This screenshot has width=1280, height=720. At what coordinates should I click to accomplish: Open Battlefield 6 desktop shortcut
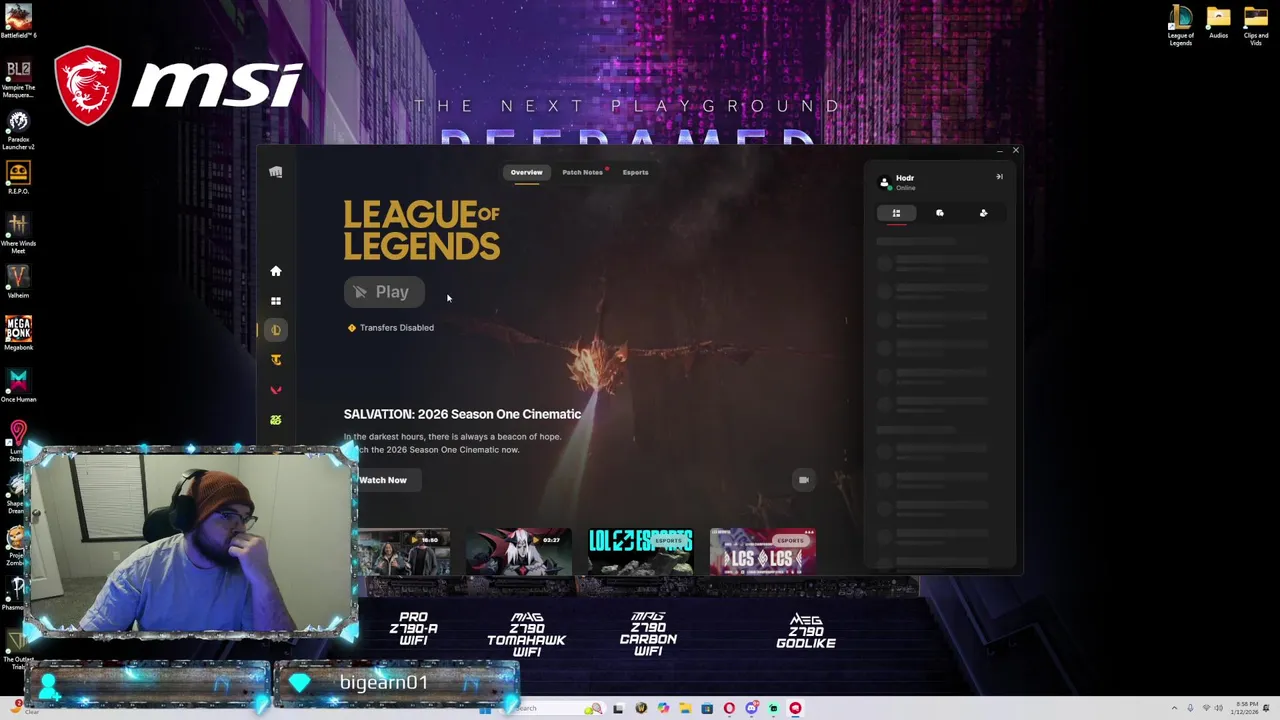pyautogui.click(x=18, y=22)
